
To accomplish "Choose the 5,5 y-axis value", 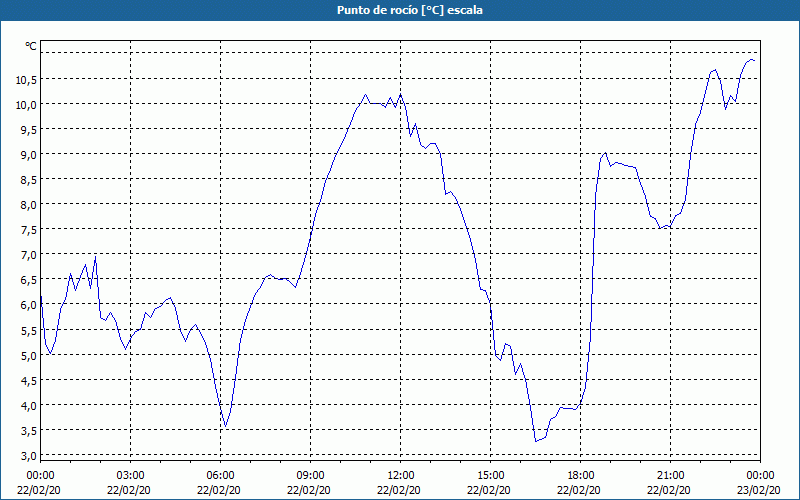I will 28,330.
